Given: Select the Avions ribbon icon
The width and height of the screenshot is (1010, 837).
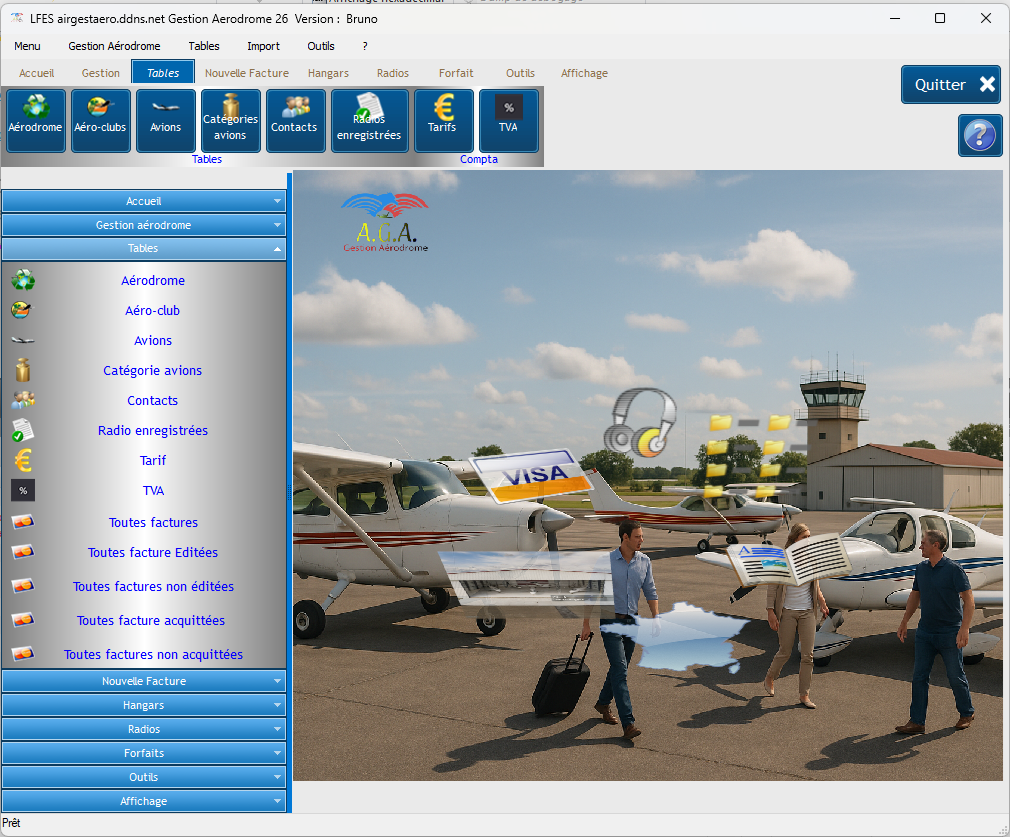Looking at the screenshot, I should tap(165, 120).
